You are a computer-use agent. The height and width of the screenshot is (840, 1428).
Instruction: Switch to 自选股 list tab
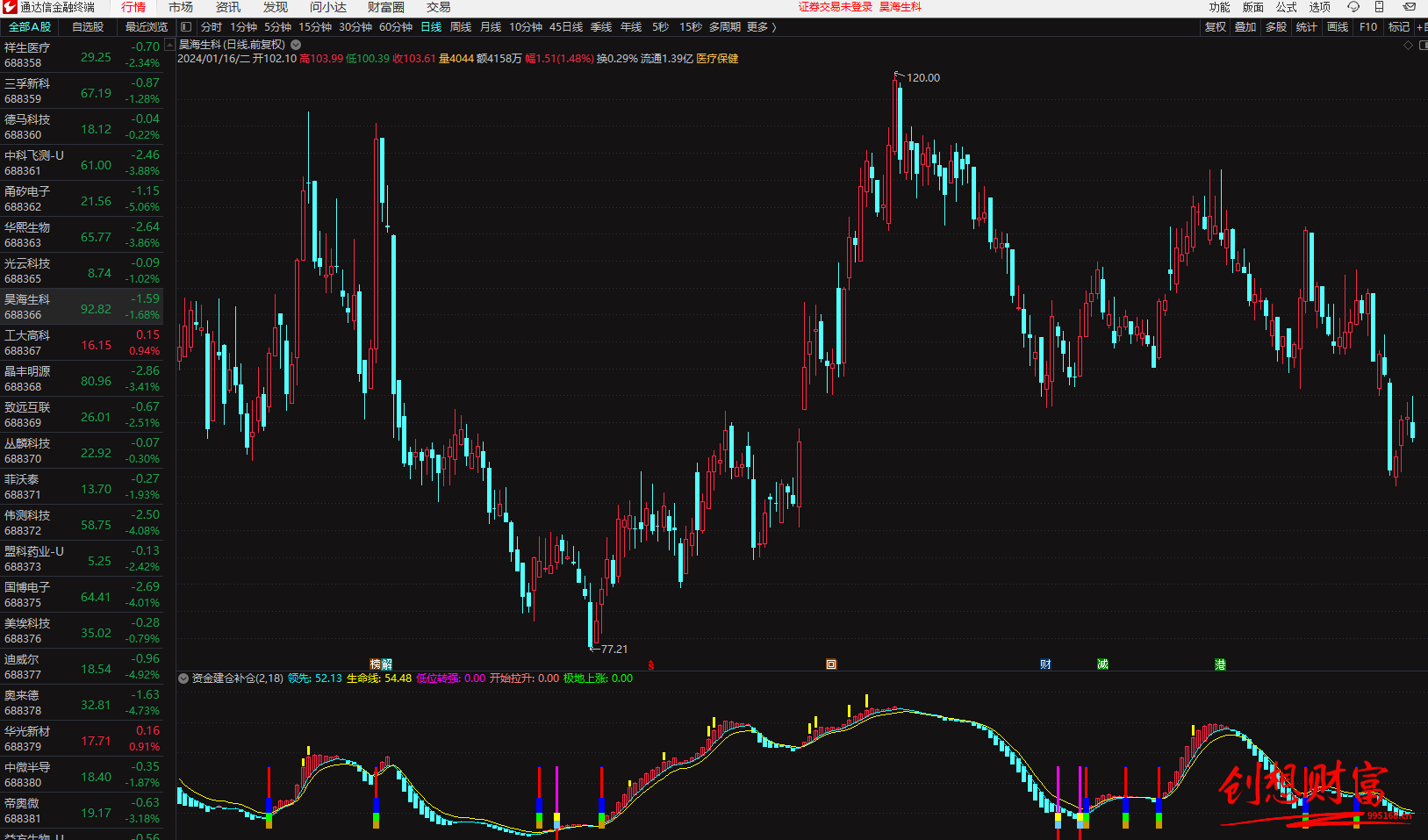88,27
